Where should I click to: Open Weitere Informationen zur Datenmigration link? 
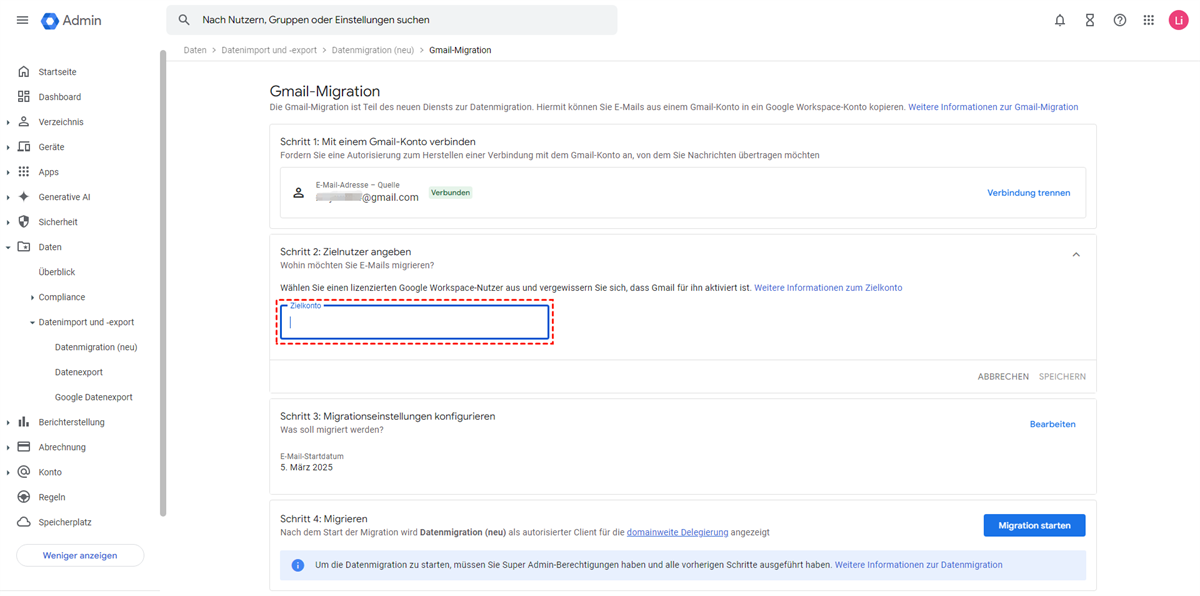(918, 565)
